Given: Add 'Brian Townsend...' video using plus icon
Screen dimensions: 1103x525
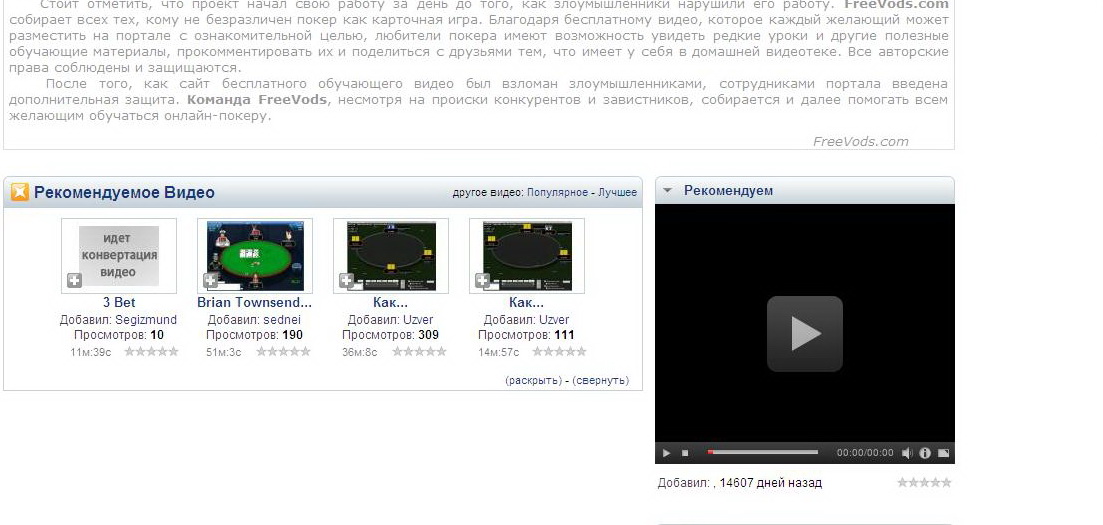Looking at the screenshot, I should 210,281.
